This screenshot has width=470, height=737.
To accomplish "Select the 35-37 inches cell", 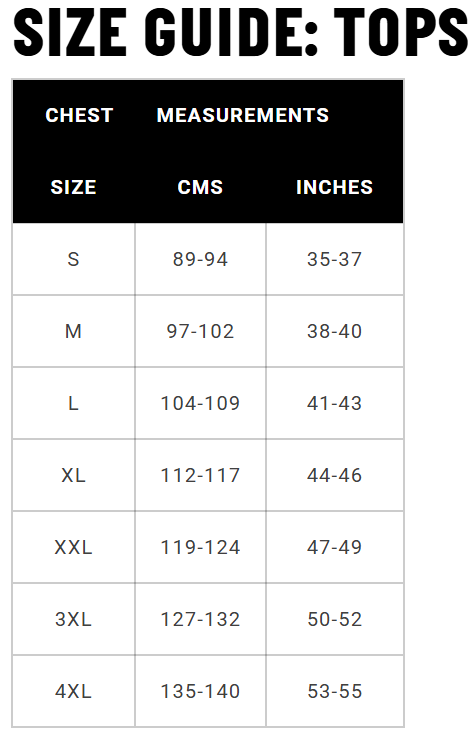I will (x=335, y=259).
